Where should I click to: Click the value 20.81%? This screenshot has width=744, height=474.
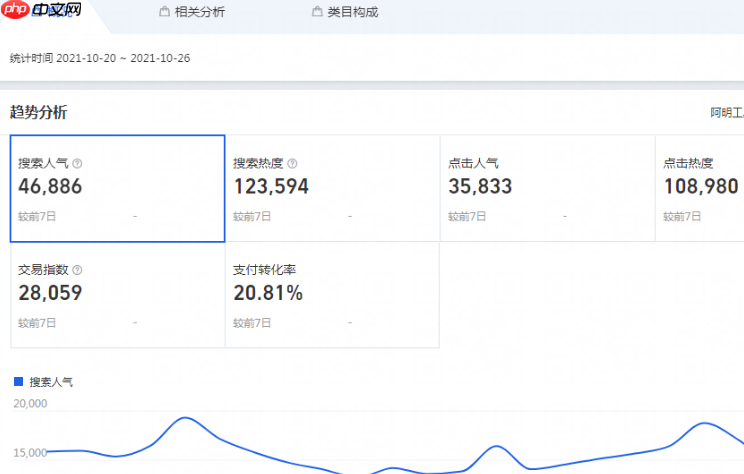pyautogui.click(x=268, y=293)
